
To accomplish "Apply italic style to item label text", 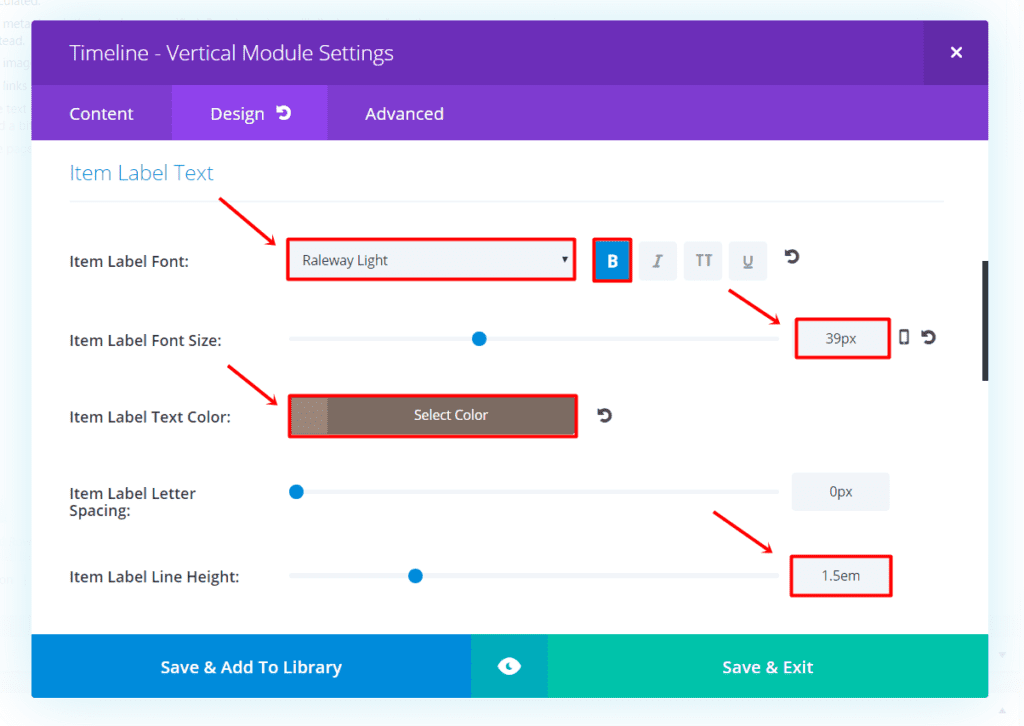I will tap(657, 260).
